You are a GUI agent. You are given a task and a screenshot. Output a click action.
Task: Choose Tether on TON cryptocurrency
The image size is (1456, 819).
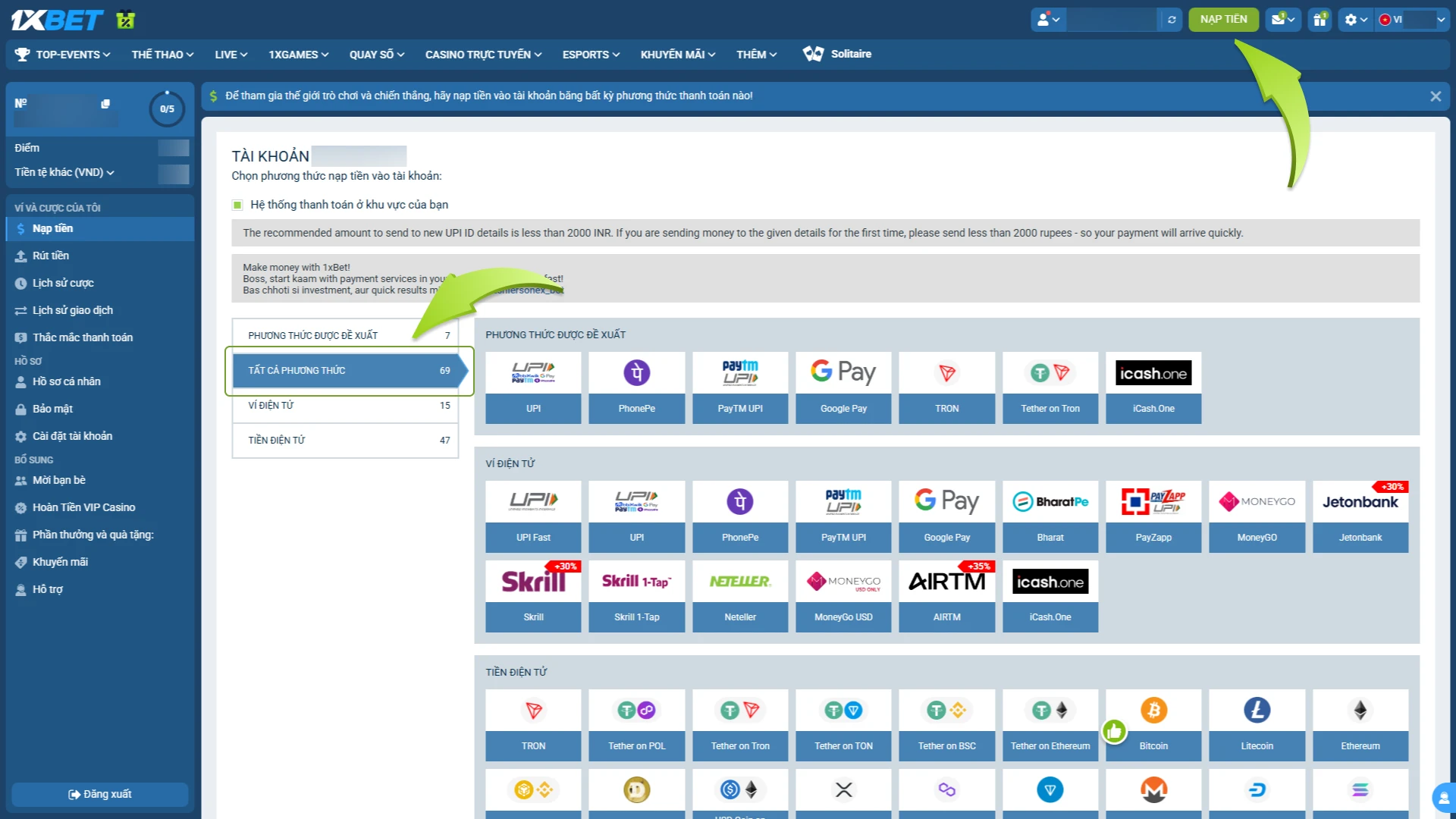[x=843, y=725]
